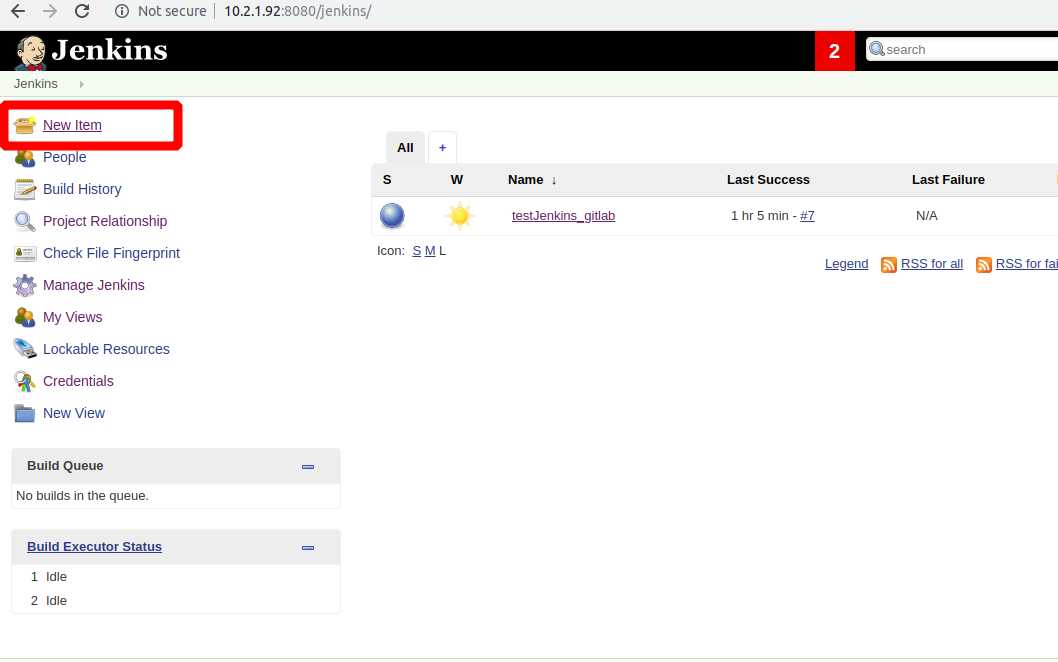Click the RSS for all feed icon
The height and width of the screenshot is (662, 1058).
click(x=889, y=265)
